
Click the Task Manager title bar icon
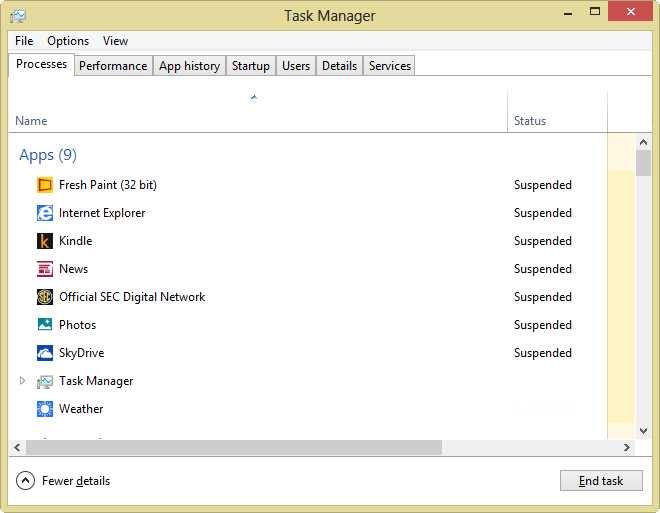point(18,16)
